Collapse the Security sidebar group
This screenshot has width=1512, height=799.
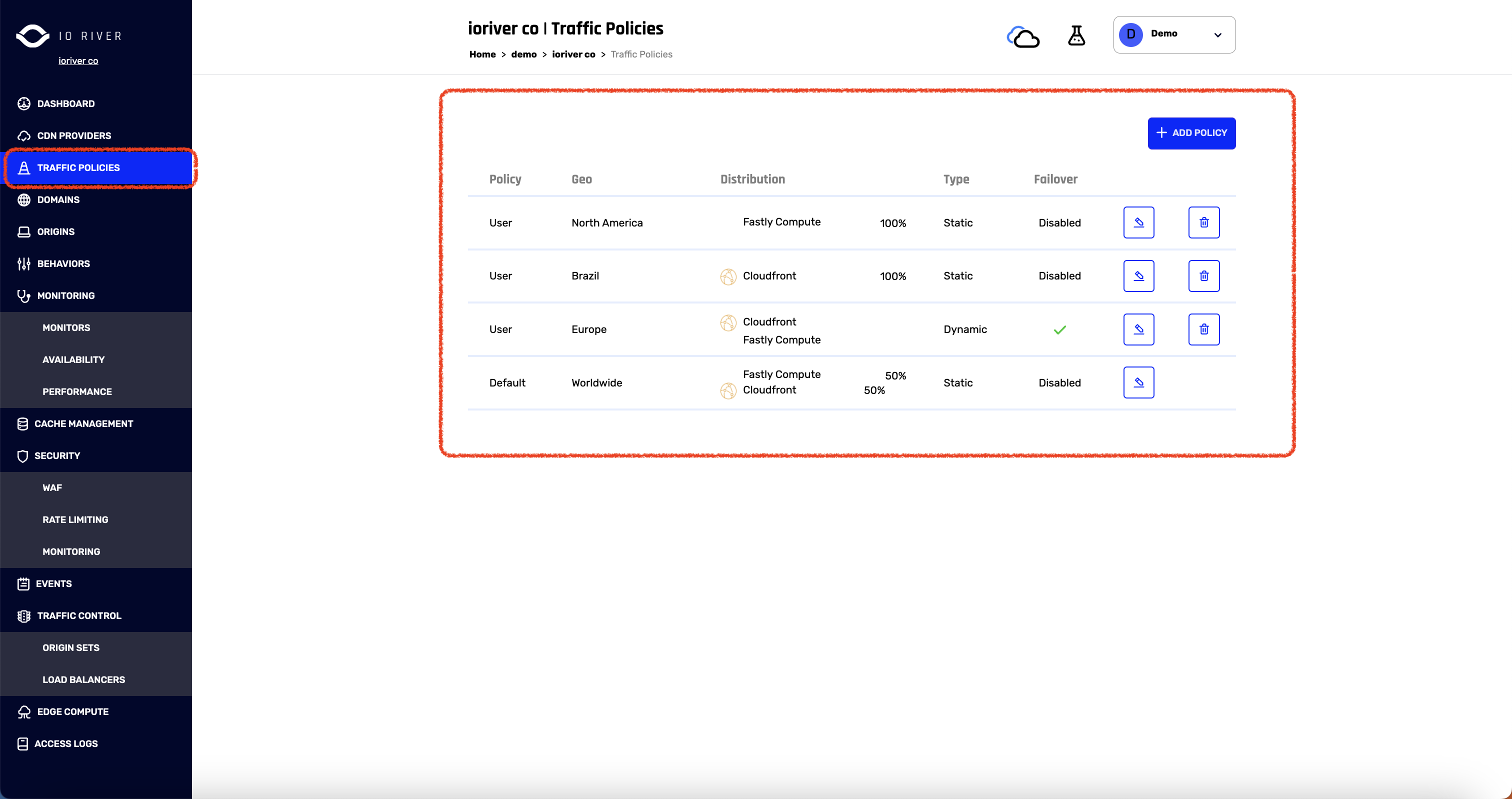[57, 455]
